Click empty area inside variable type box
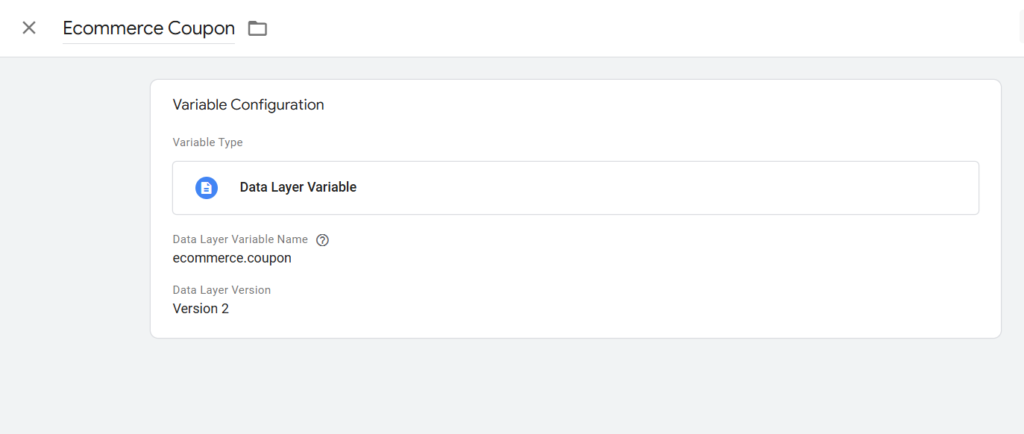Viewport: 1024px width, 434px height. 653,188
